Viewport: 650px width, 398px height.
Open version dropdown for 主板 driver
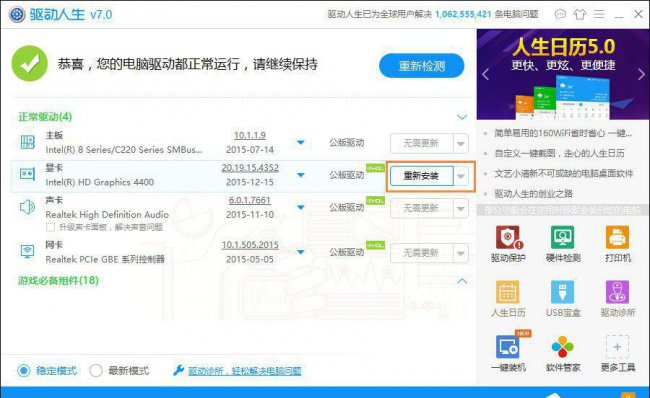pyautogui.click(x=301, y=143)
